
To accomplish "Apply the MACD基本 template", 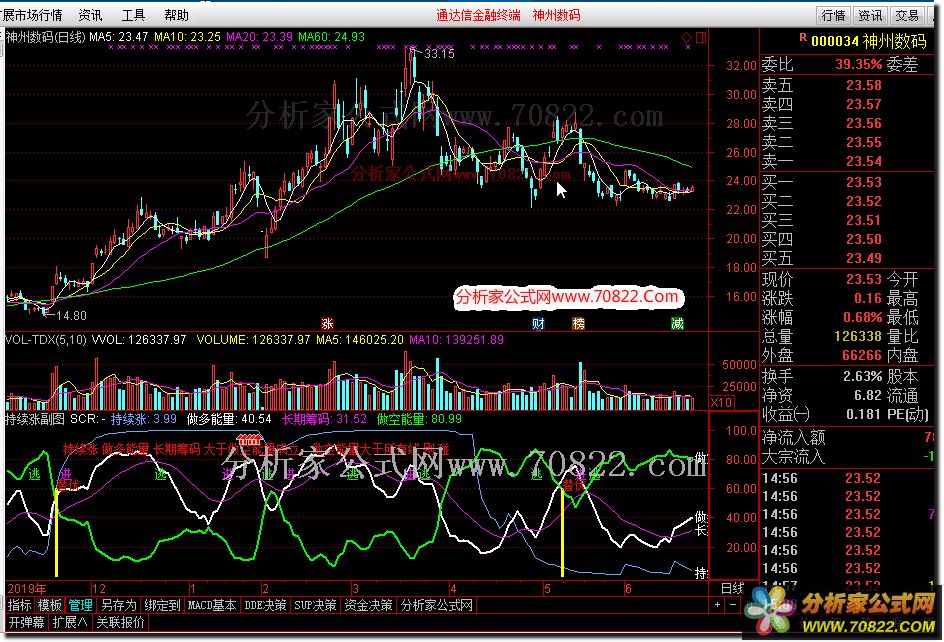I will coord(212,605).
